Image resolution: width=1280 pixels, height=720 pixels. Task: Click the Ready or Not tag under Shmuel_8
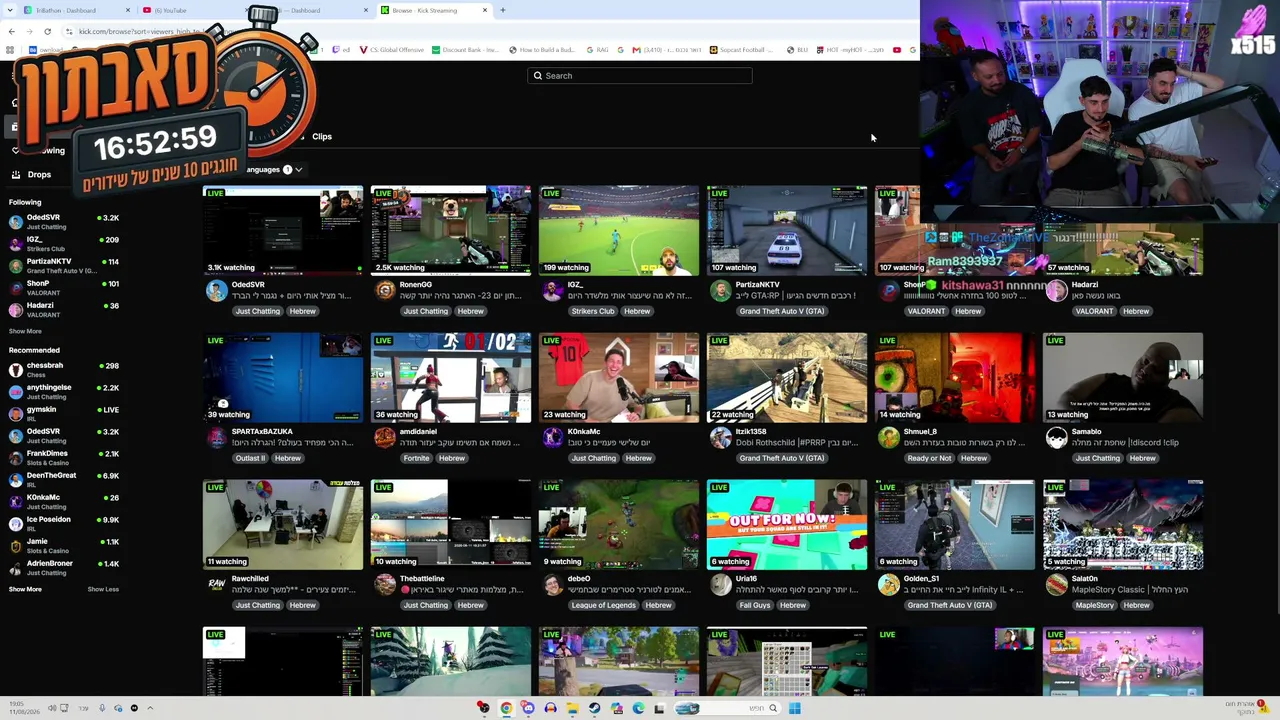point(929,459)
